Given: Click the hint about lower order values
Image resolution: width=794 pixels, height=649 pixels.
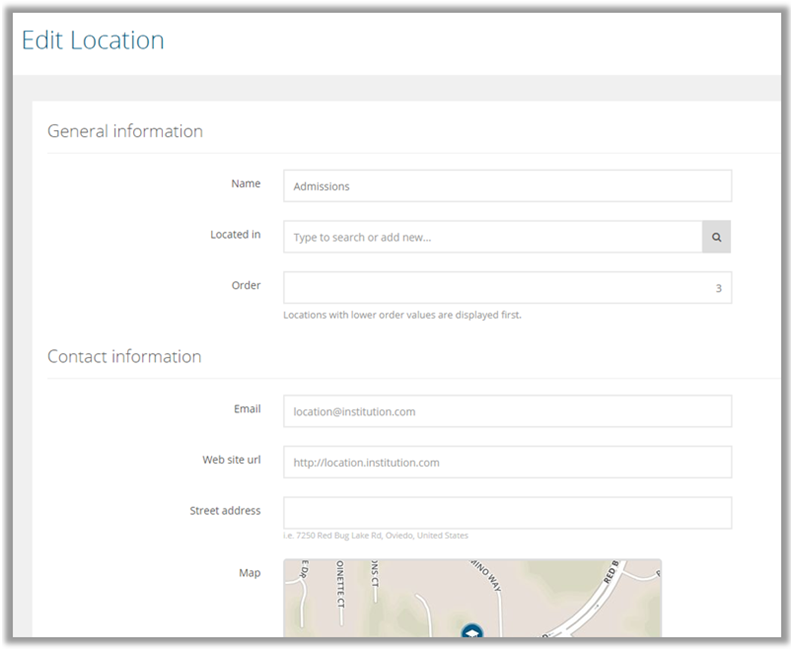Looking at the screenshot, I should tap(402, 315).
